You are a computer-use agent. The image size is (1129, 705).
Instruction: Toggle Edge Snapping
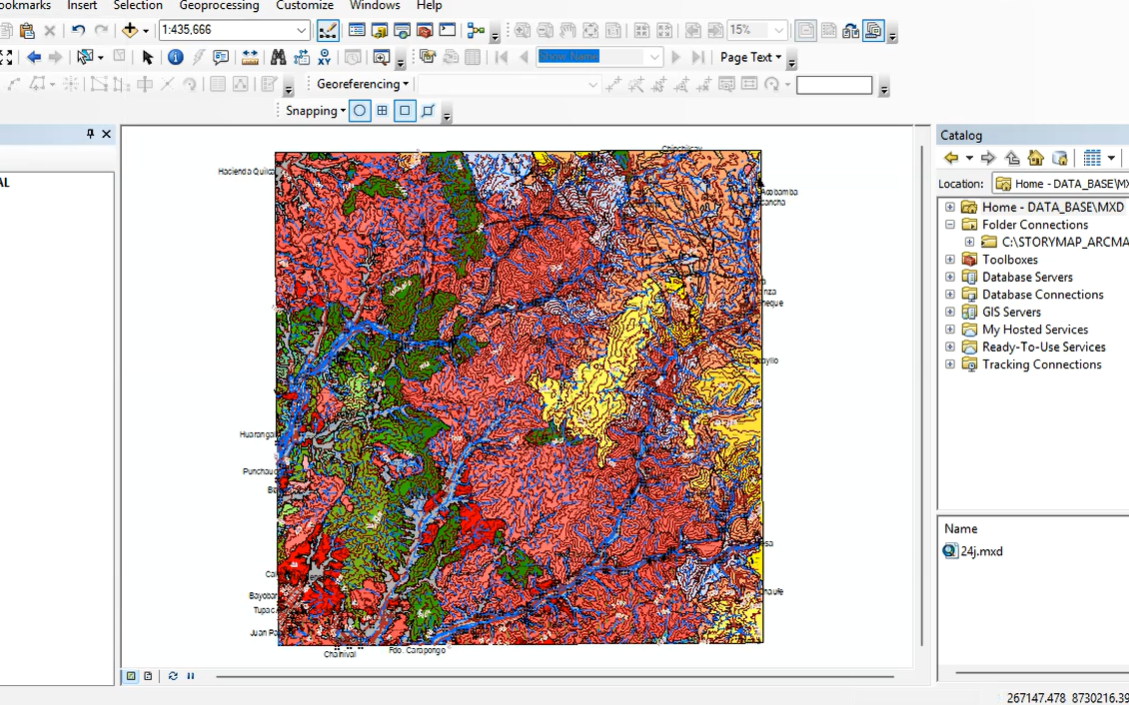[428, 111]
